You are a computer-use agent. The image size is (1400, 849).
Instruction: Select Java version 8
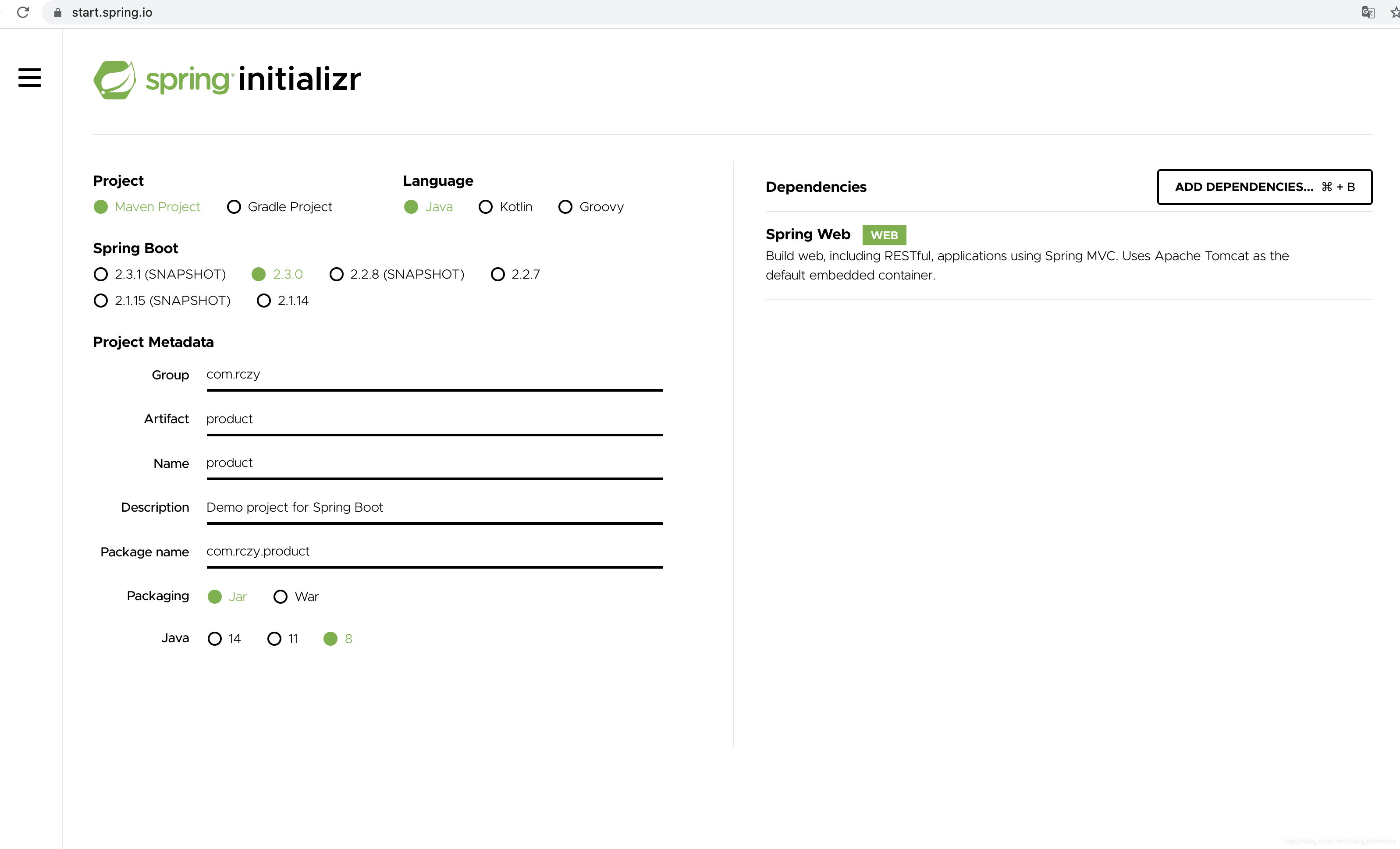pyautogui.click(x=338, y=638)
